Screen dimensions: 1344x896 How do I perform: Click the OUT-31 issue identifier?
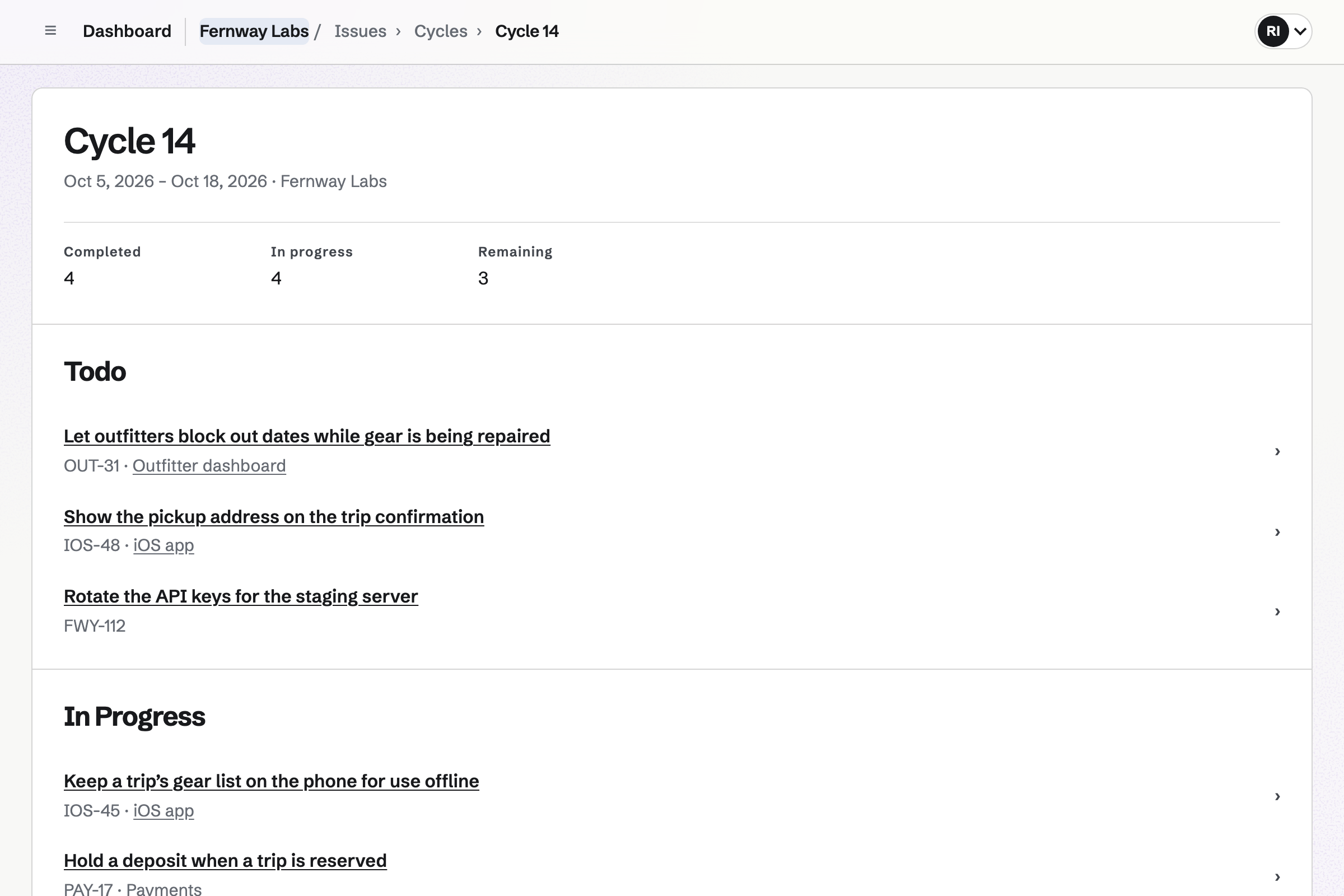tap(91, 466)
